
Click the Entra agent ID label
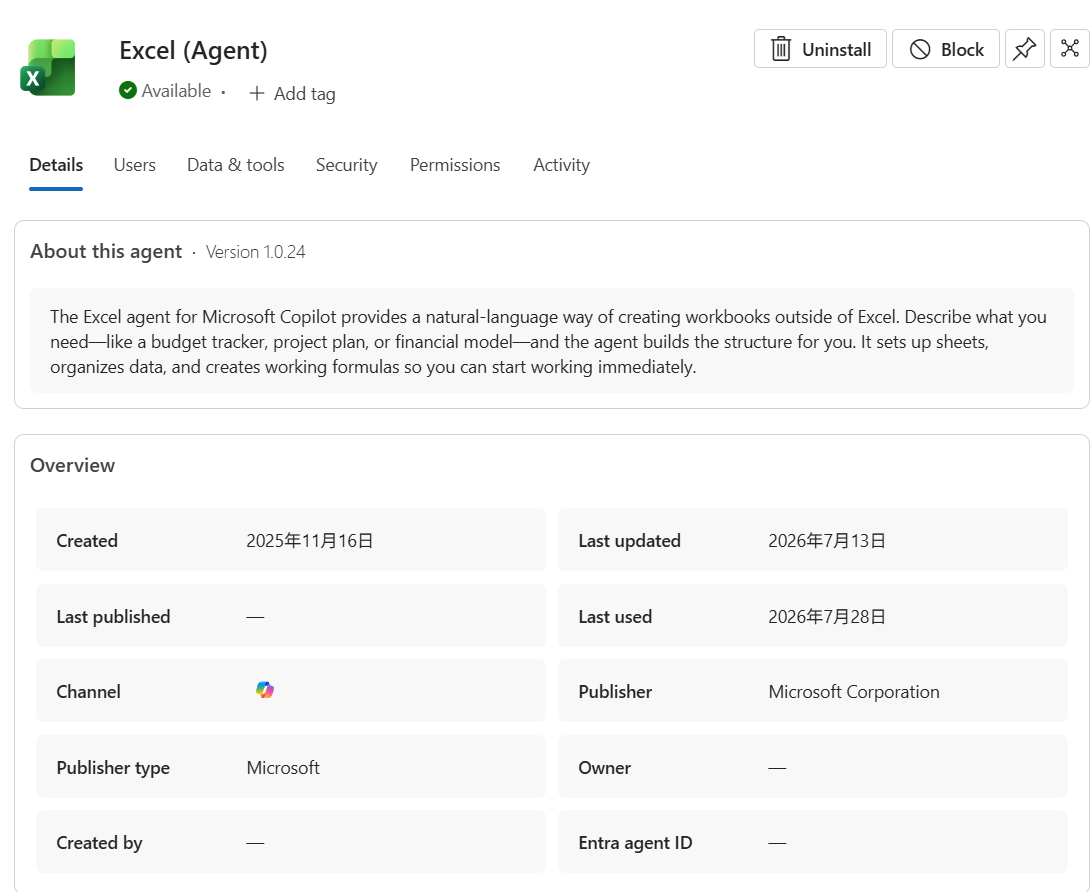coord(635,843)
